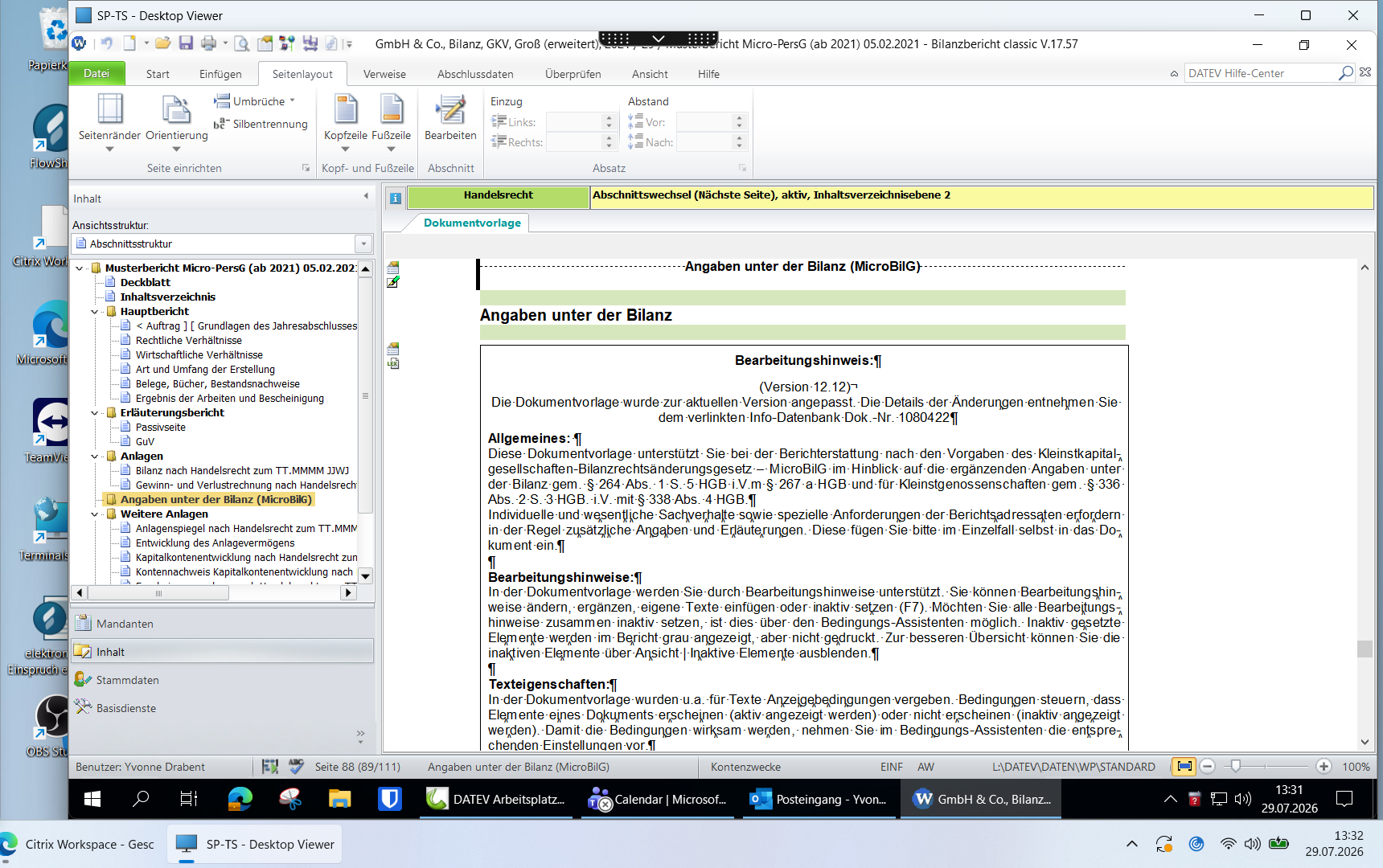Open Stammdaten navigation pane

click(222, 680)
